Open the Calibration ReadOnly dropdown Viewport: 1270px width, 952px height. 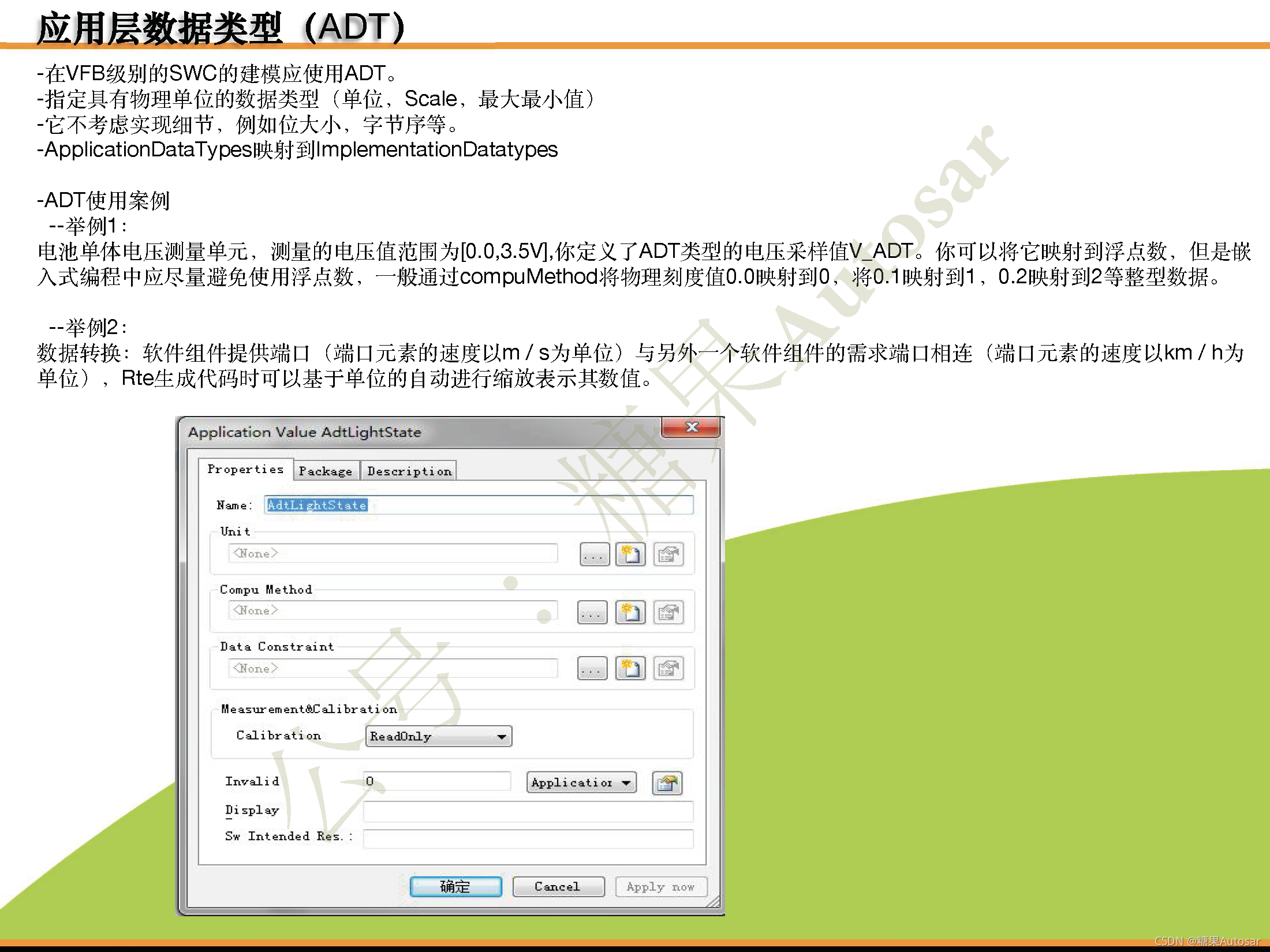click(439, 736)
